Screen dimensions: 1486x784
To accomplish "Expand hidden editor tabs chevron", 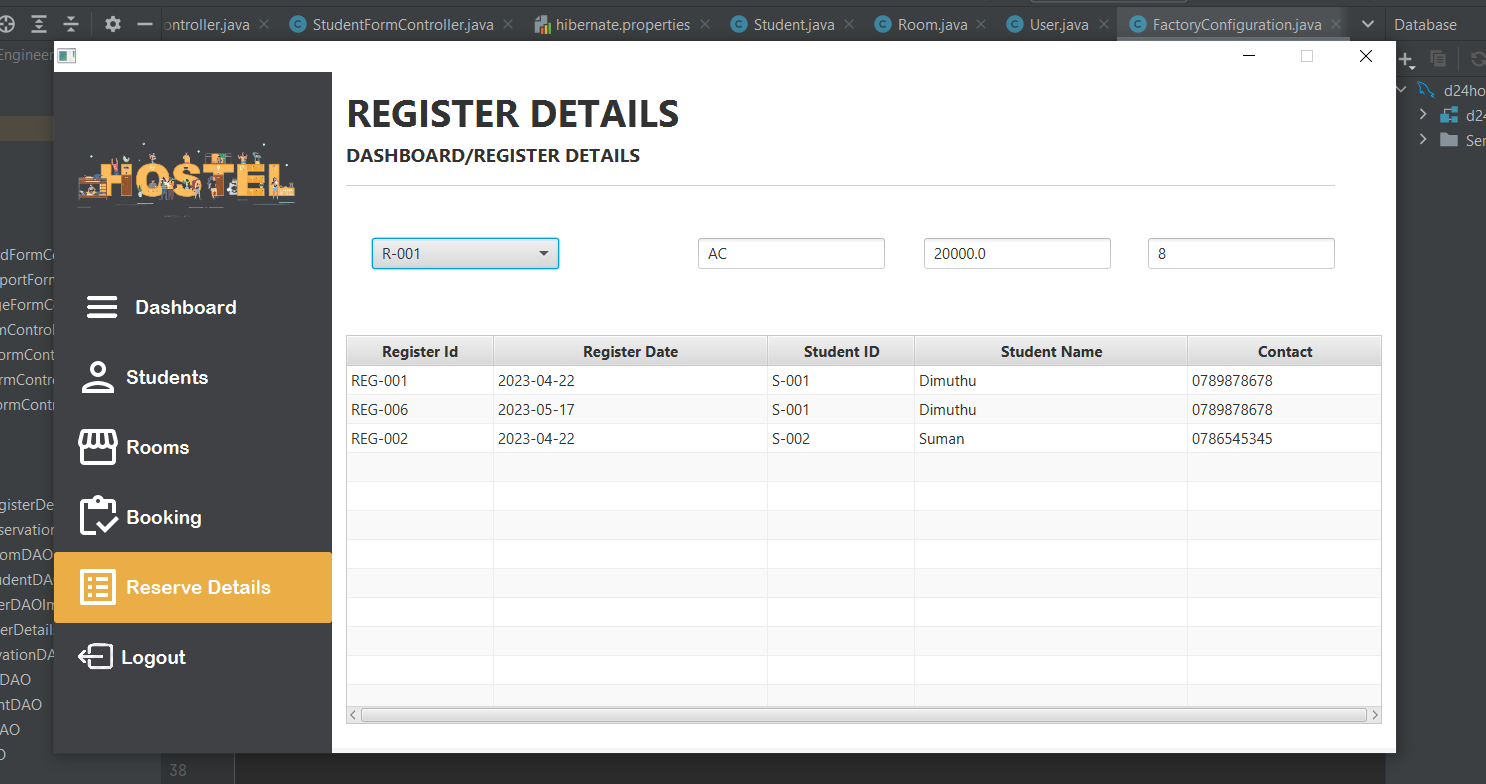I will (1367, 24).
